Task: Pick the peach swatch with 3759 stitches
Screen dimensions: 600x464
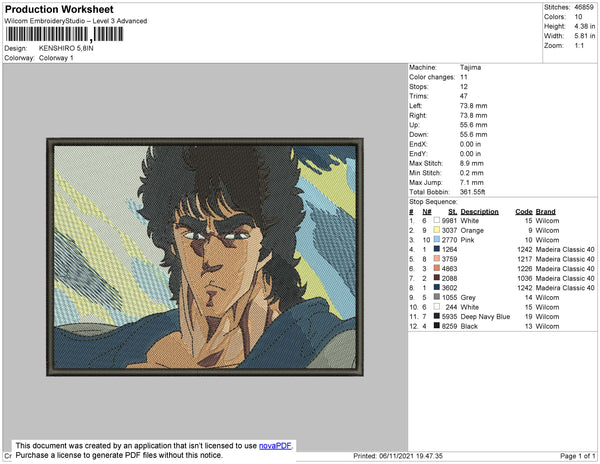Action: [x=435, y=259]
